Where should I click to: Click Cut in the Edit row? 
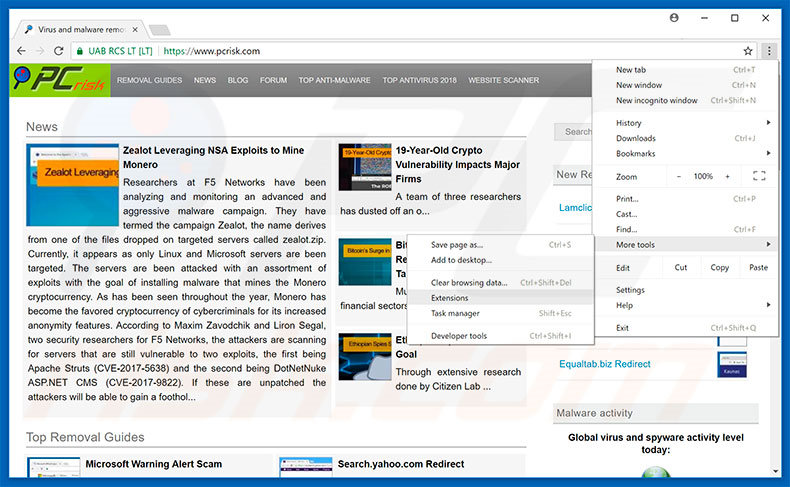pyautogui.click(x=681, y=267)
